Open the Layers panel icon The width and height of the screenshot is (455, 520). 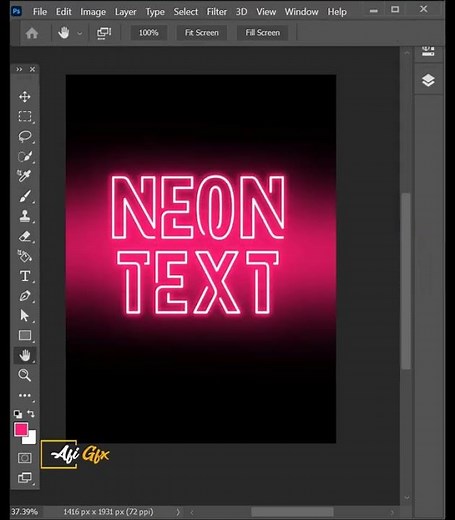428,80
